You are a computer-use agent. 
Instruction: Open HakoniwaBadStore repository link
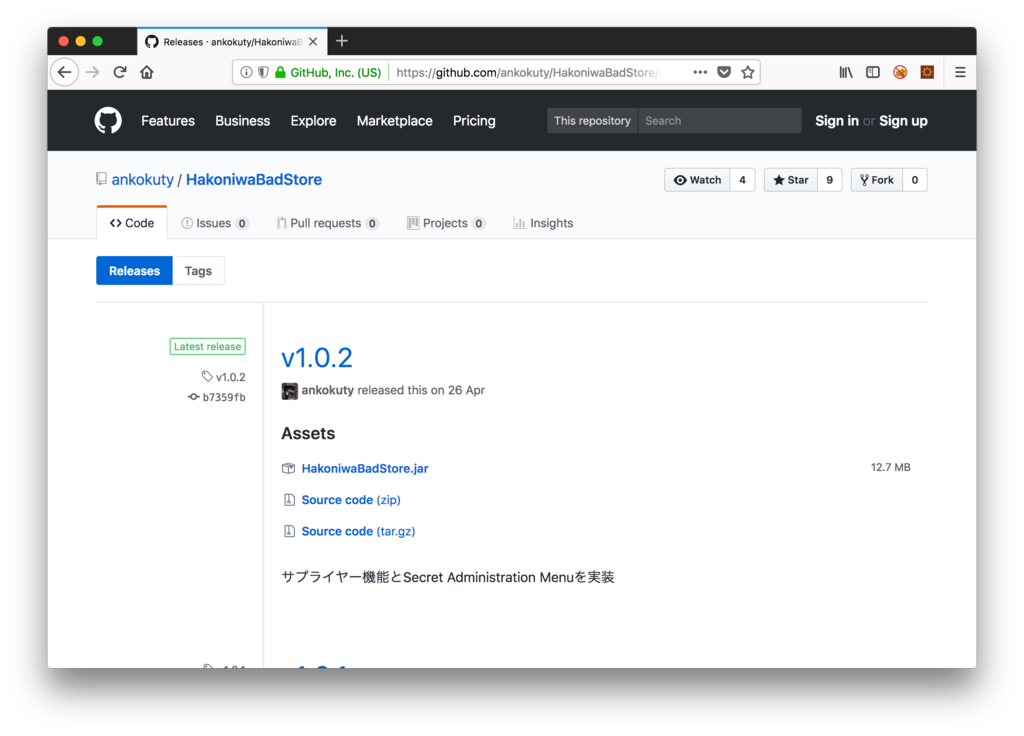pyautogui.click(x=253, y=180)
